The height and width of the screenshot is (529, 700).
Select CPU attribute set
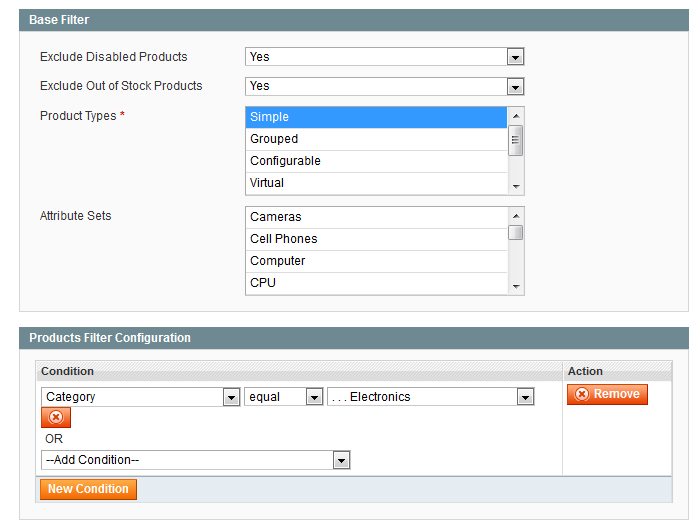pyautogui.click(x=375, y=283)
